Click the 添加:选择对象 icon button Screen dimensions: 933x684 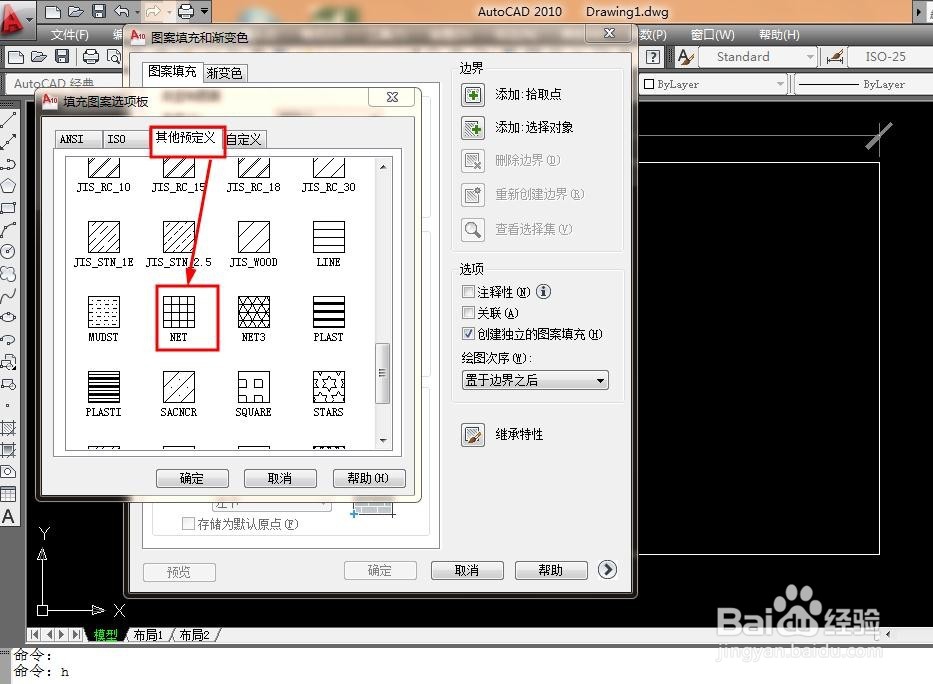473,128
